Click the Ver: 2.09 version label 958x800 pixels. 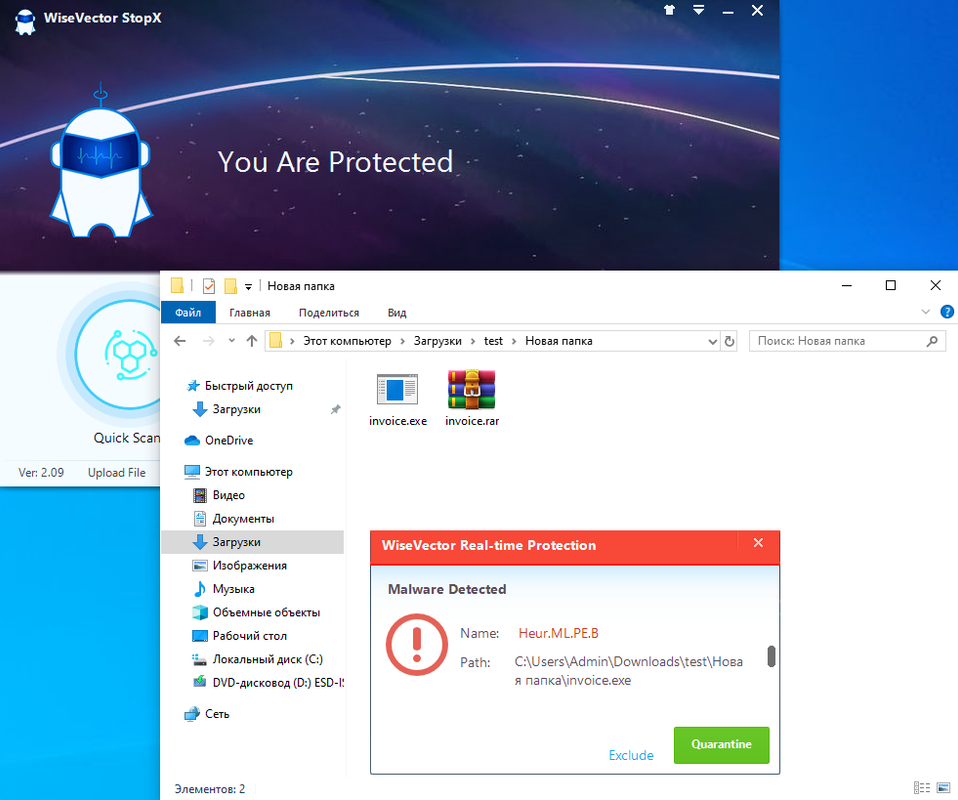41,472
